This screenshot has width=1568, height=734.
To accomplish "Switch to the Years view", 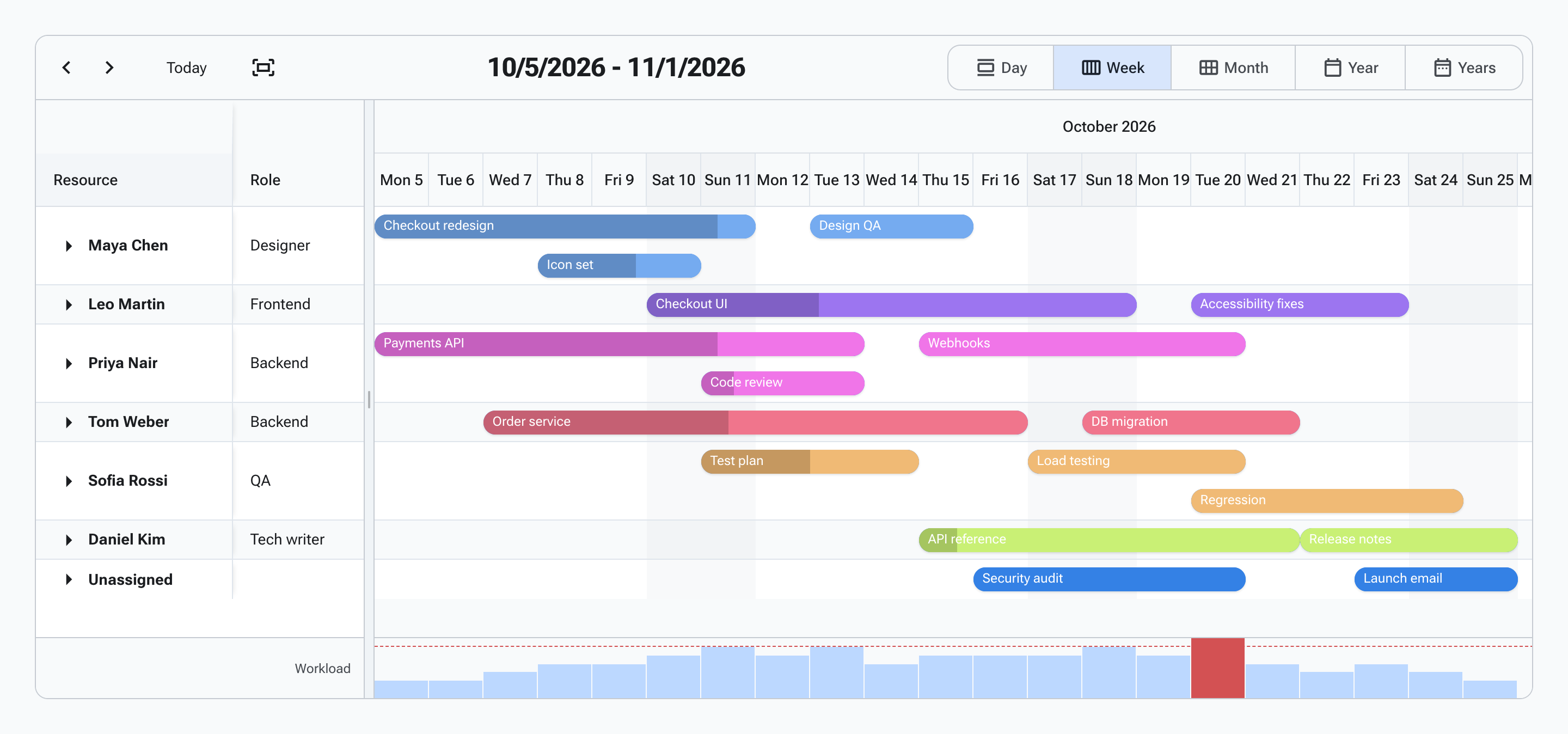I will tap(1463, 68).
